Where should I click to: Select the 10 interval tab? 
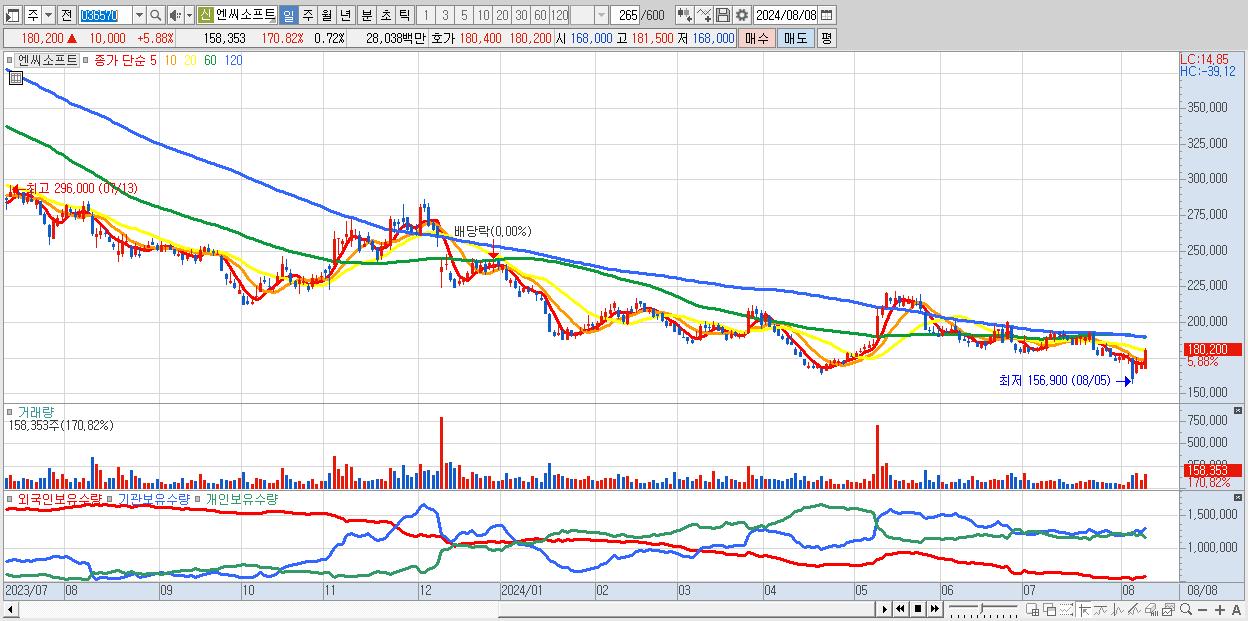pyautogui.click(x=483, y=15)
